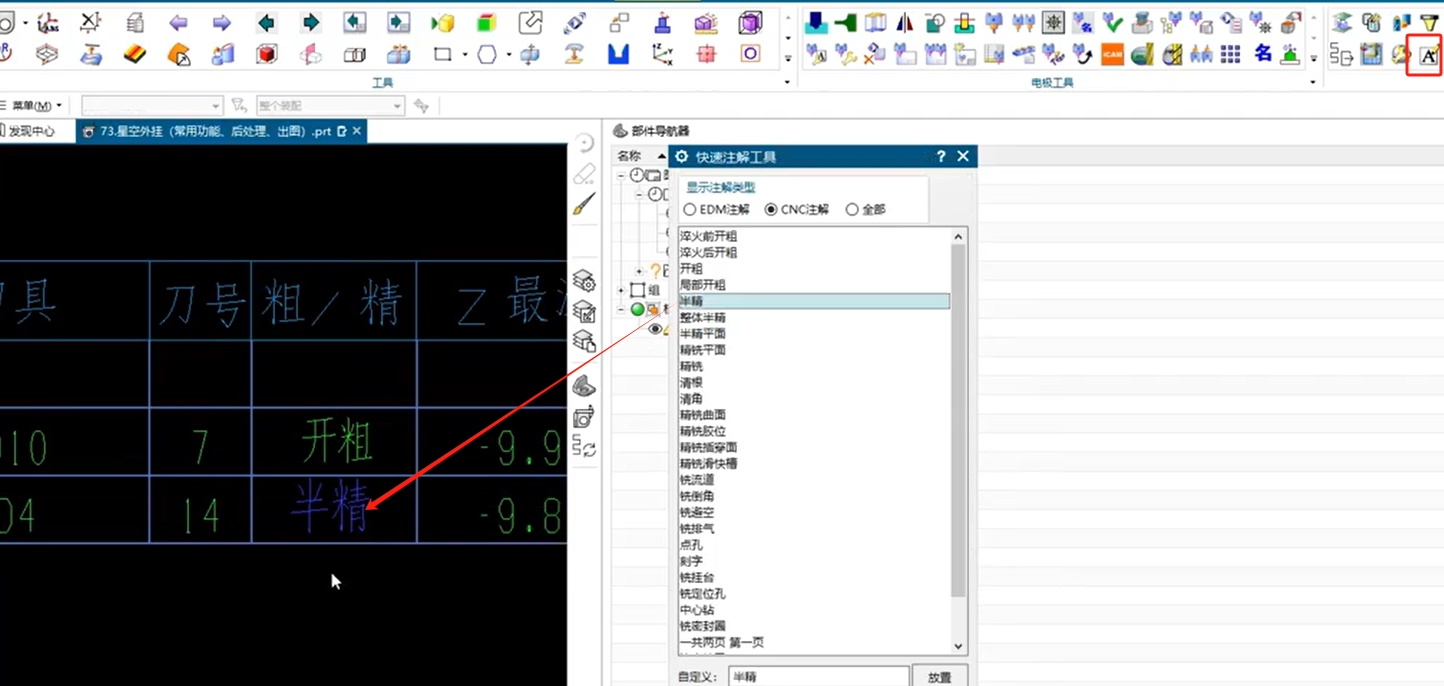Toggle the eye visibility icon in navigator
1444x686 pixels.
655,328
